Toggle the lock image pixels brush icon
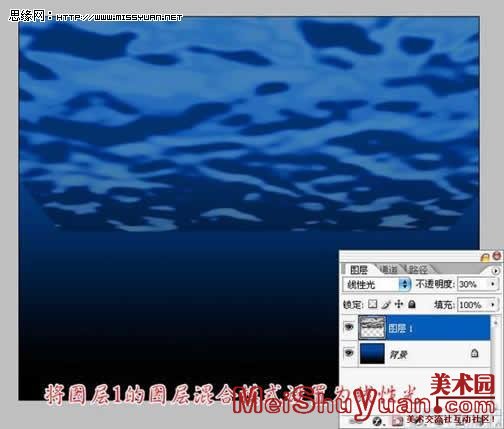Screen dimensions: 504x429 (x=386, y=304)
